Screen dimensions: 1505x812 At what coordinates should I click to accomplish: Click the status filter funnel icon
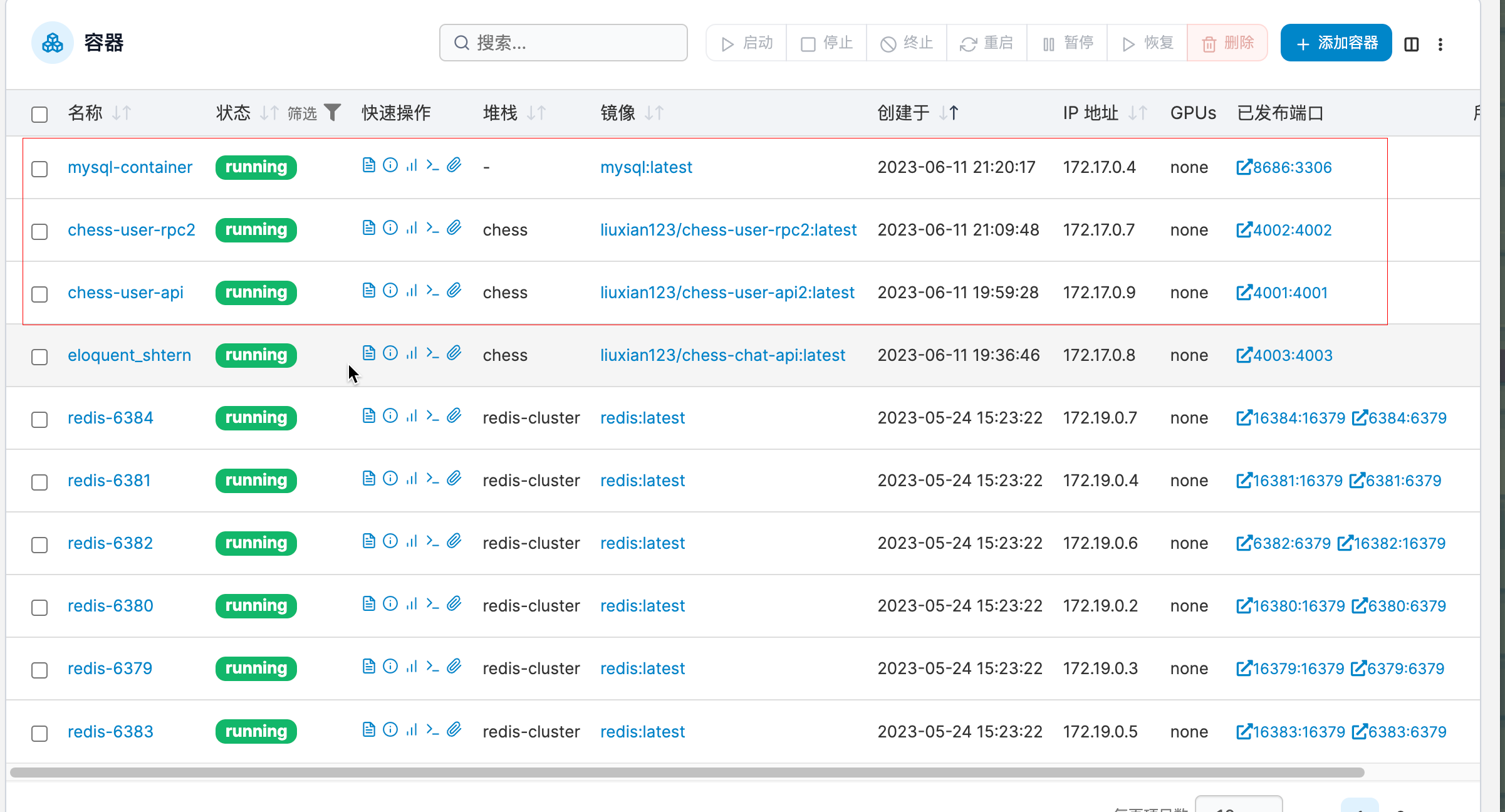[x=333, y=112]
